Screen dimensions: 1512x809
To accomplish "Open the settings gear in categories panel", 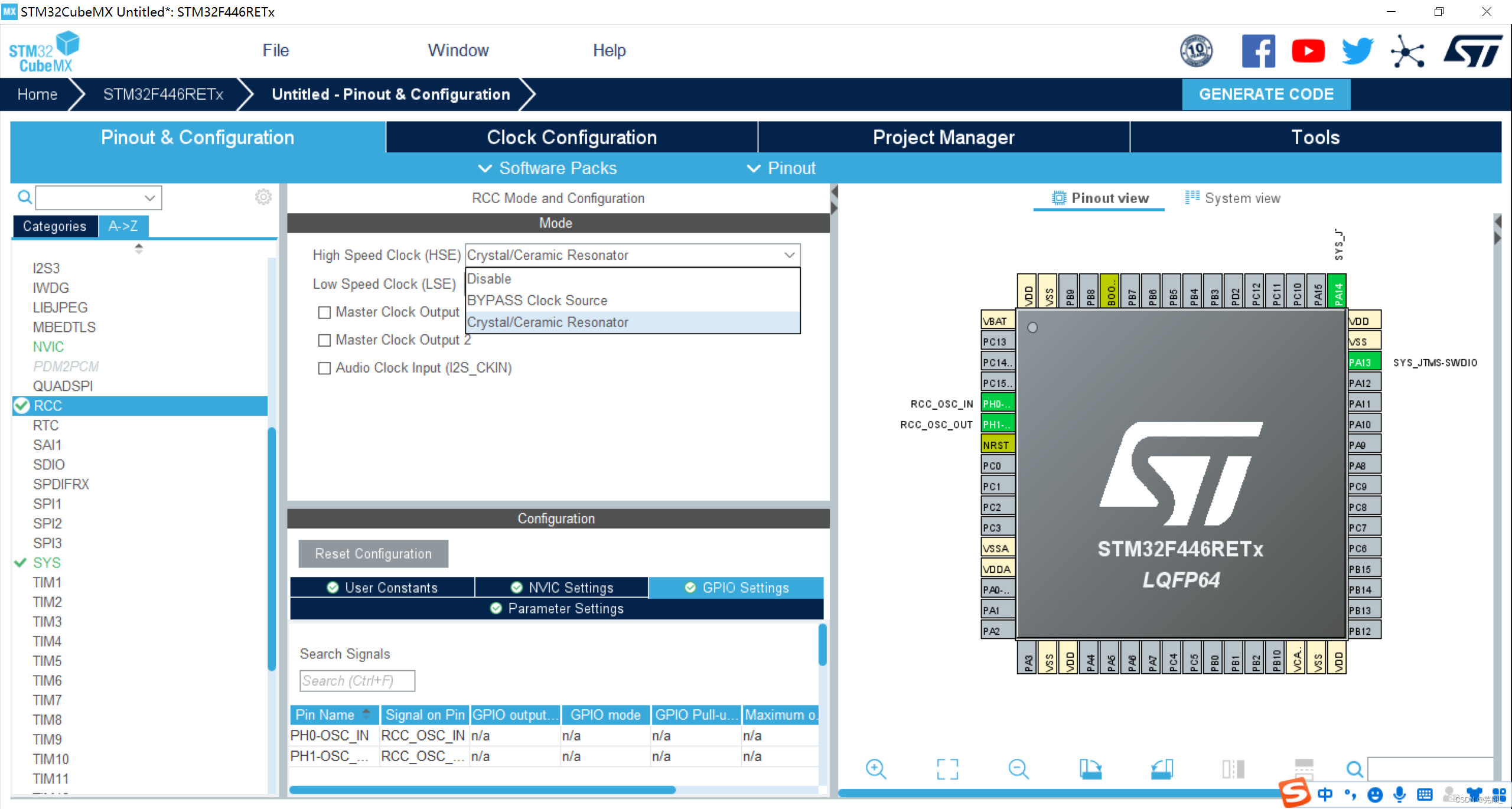I will tap(263, 197).
